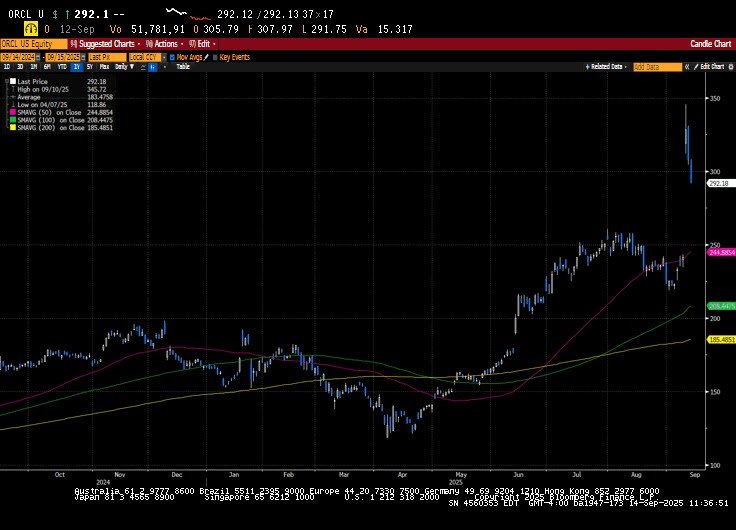Select the candle chart type icon
736x530 pixels.
151,66
